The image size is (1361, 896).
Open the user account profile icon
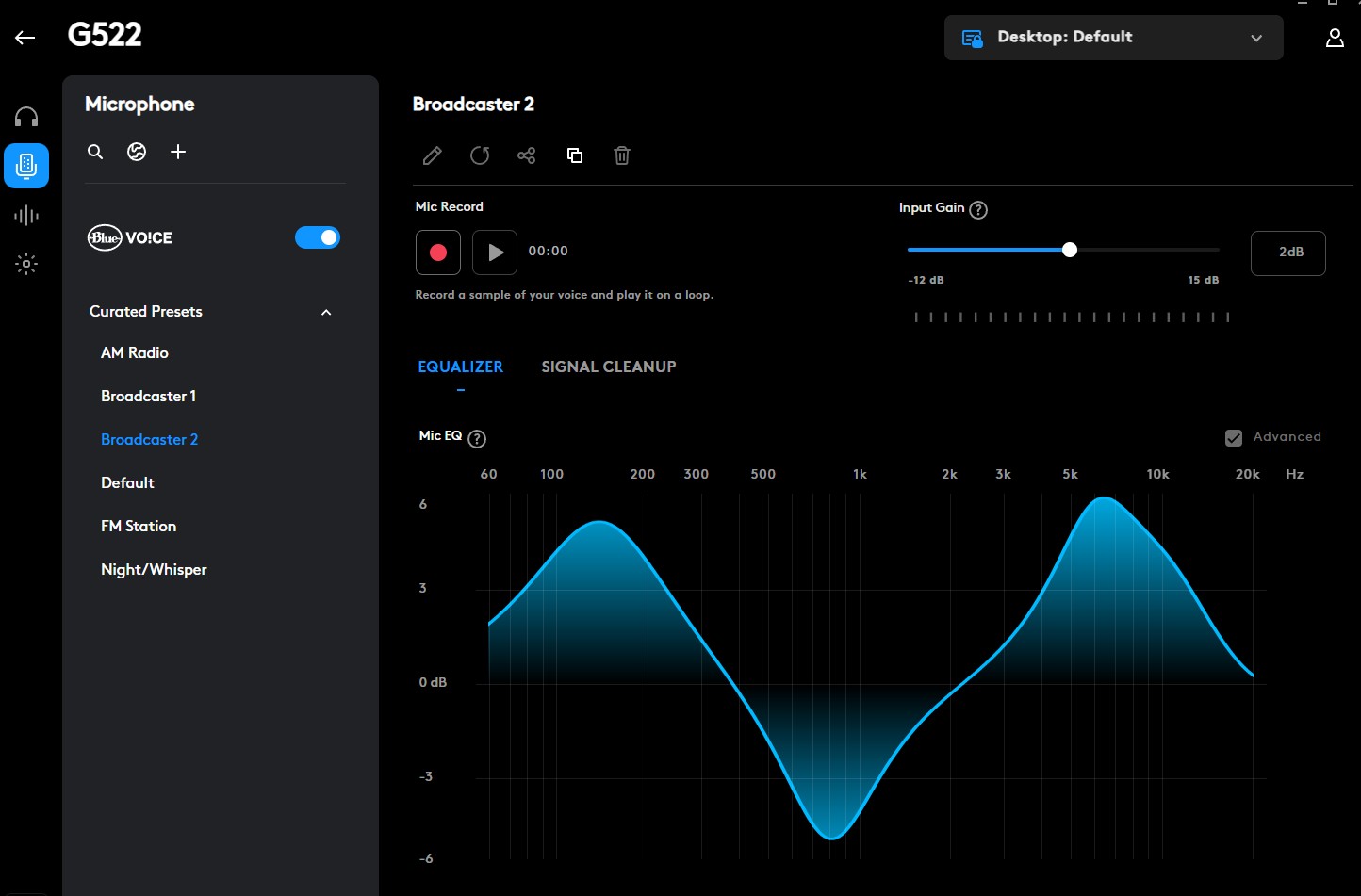[x=1335, y=38]
